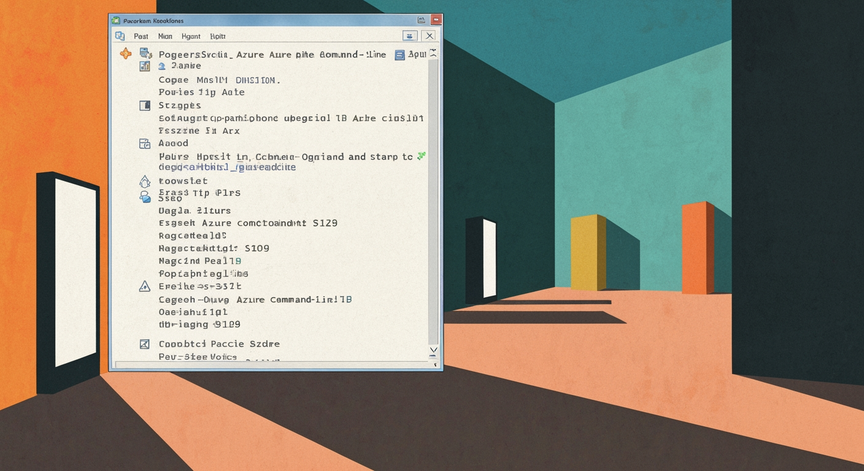Select the 'Pou-ies 11p Aate' row
Viewport: 864px width, 471px height.
point(201,92)
